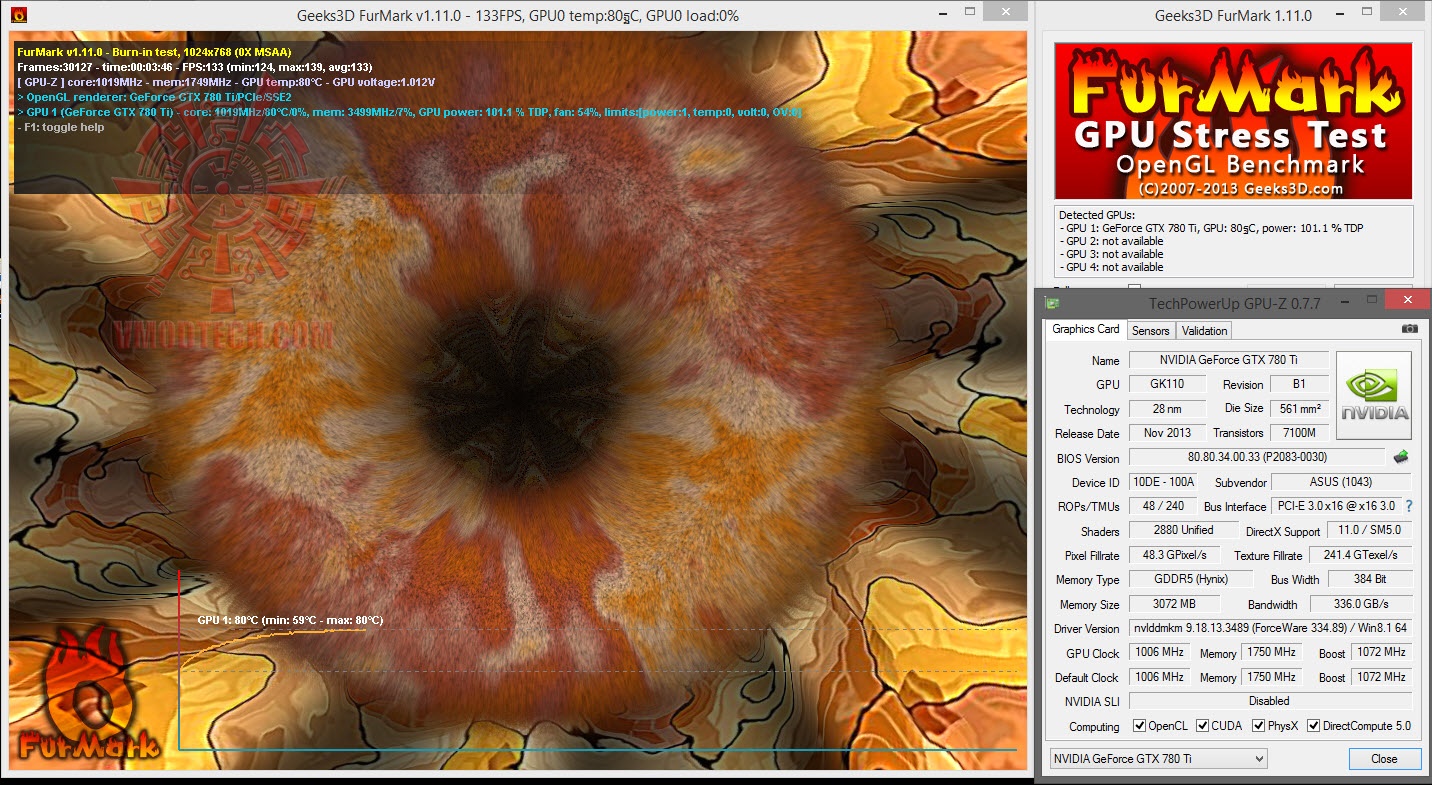Screen dimensions: 1432x785
Task: Click the Bandwidth field
Action: pos(1361,604)
